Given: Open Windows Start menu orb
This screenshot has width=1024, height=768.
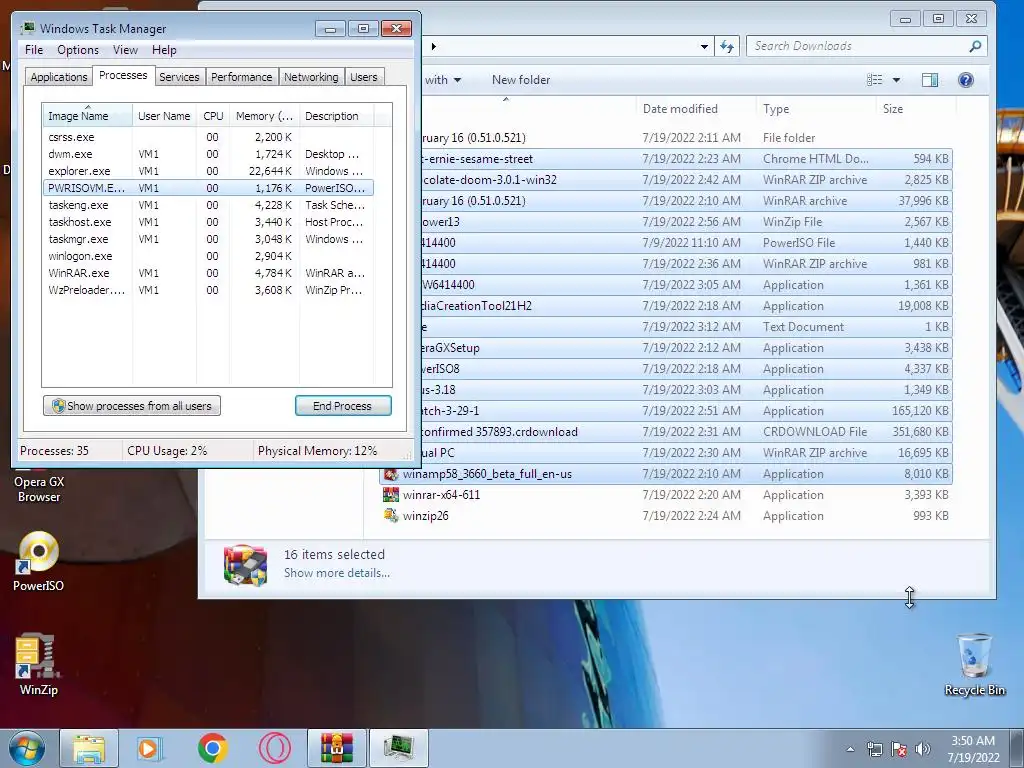Looking at the screenshot, I should pos(27,748).
